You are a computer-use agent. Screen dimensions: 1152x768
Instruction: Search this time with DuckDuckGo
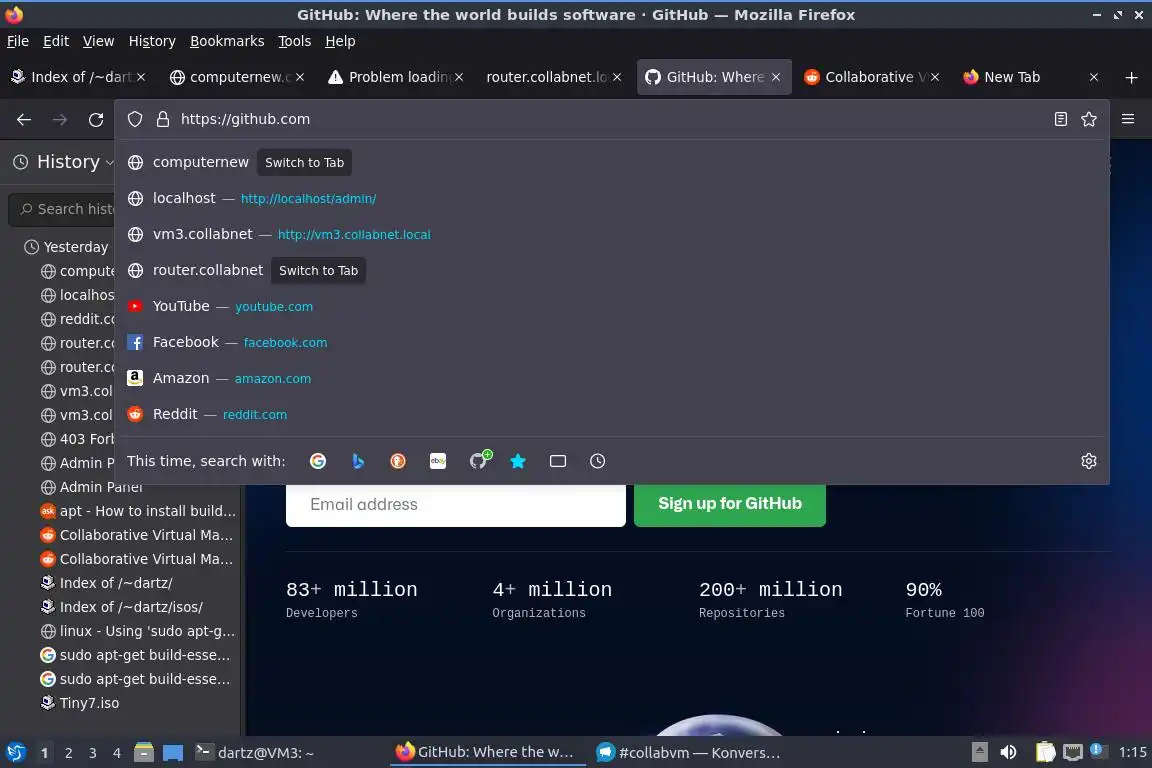[x=397, y=461]
